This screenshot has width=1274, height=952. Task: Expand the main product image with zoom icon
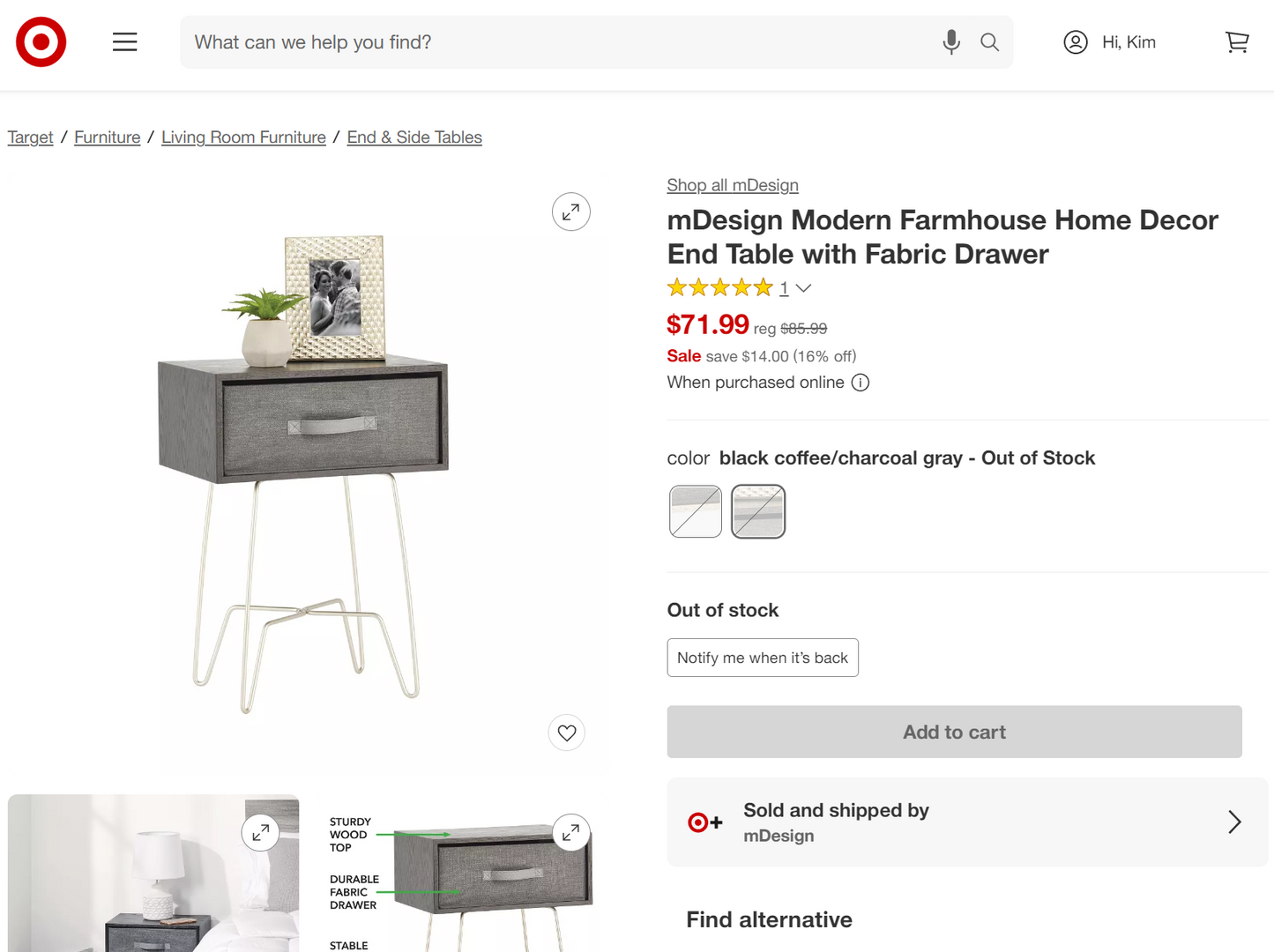pyautogui.click(x=570, y=212)
